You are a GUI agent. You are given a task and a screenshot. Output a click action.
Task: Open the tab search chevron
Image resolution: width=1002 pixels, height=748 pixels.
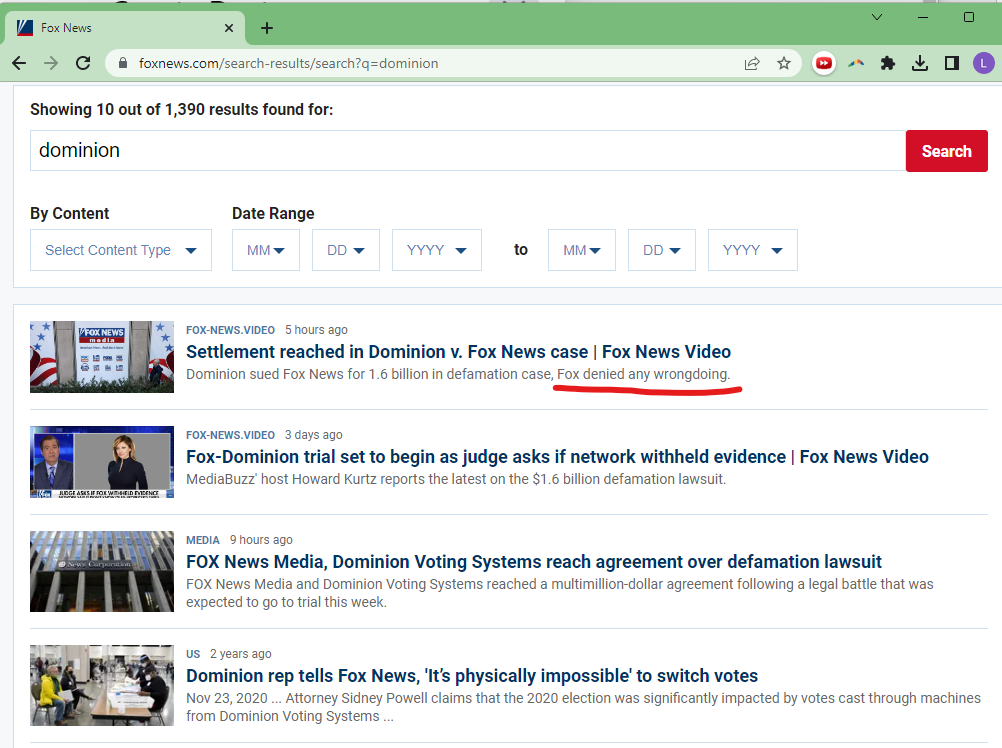(877, 17)
